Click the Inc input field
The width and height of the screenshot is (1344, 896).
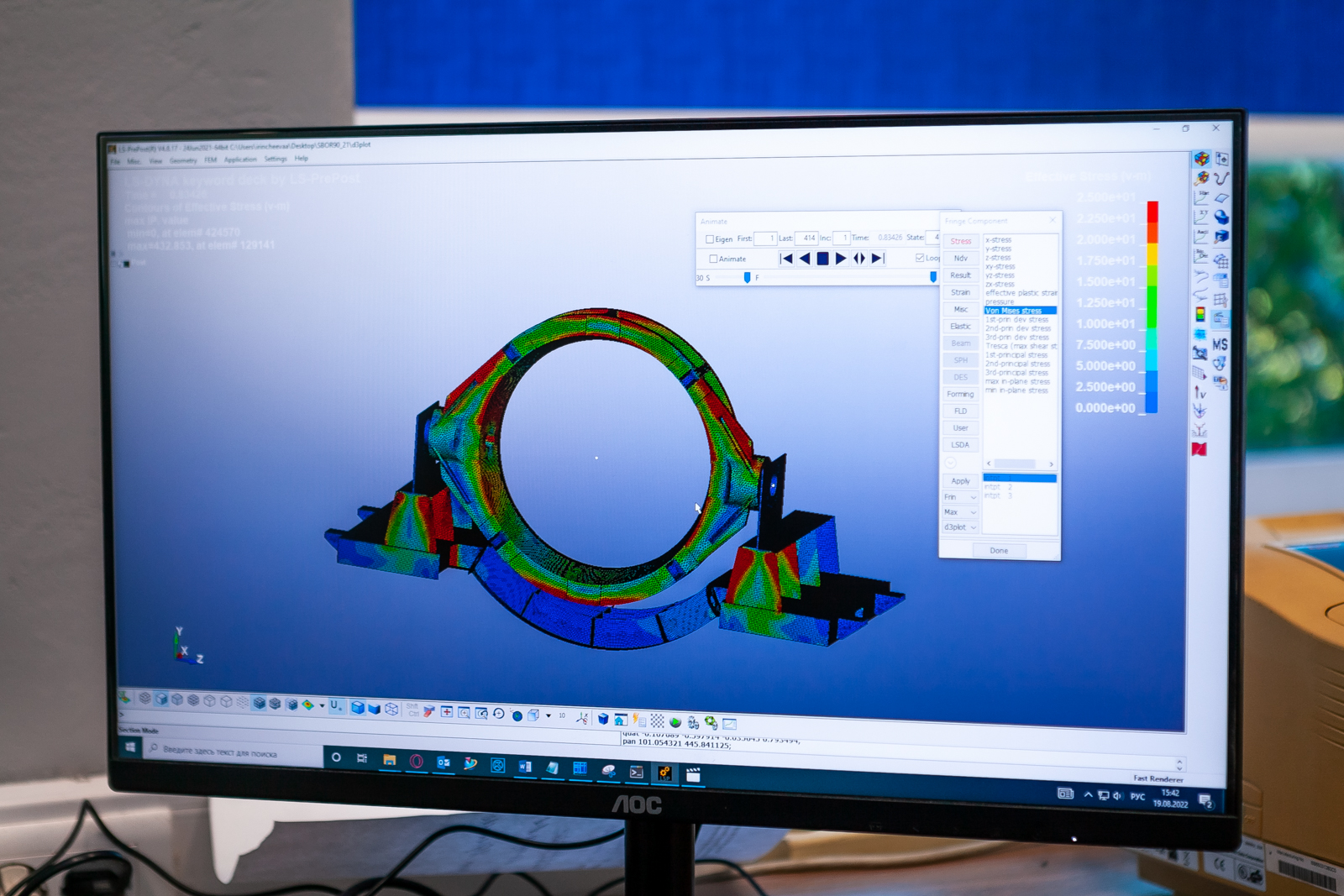click(842, 238)
